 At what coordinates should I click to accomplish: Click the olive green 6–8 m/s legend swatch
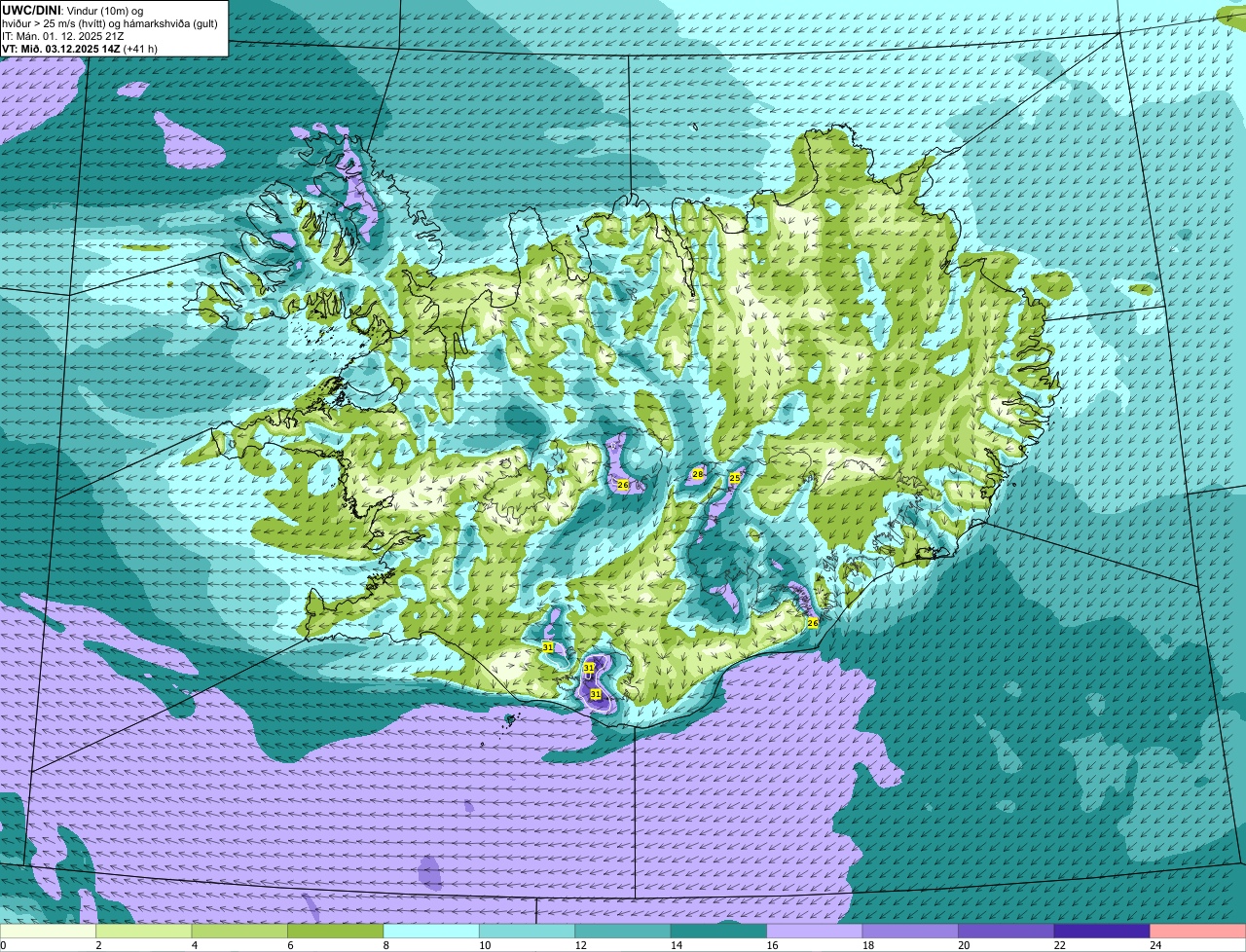336,931
